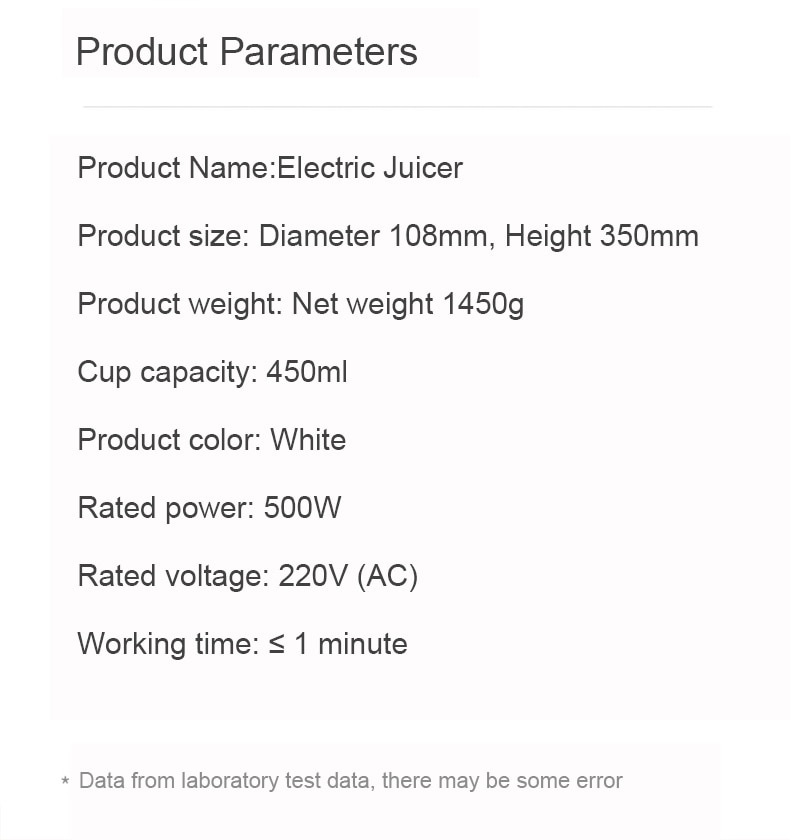Click the Net weight 1450g value
The image size is (790, 840).
[408, 304]
